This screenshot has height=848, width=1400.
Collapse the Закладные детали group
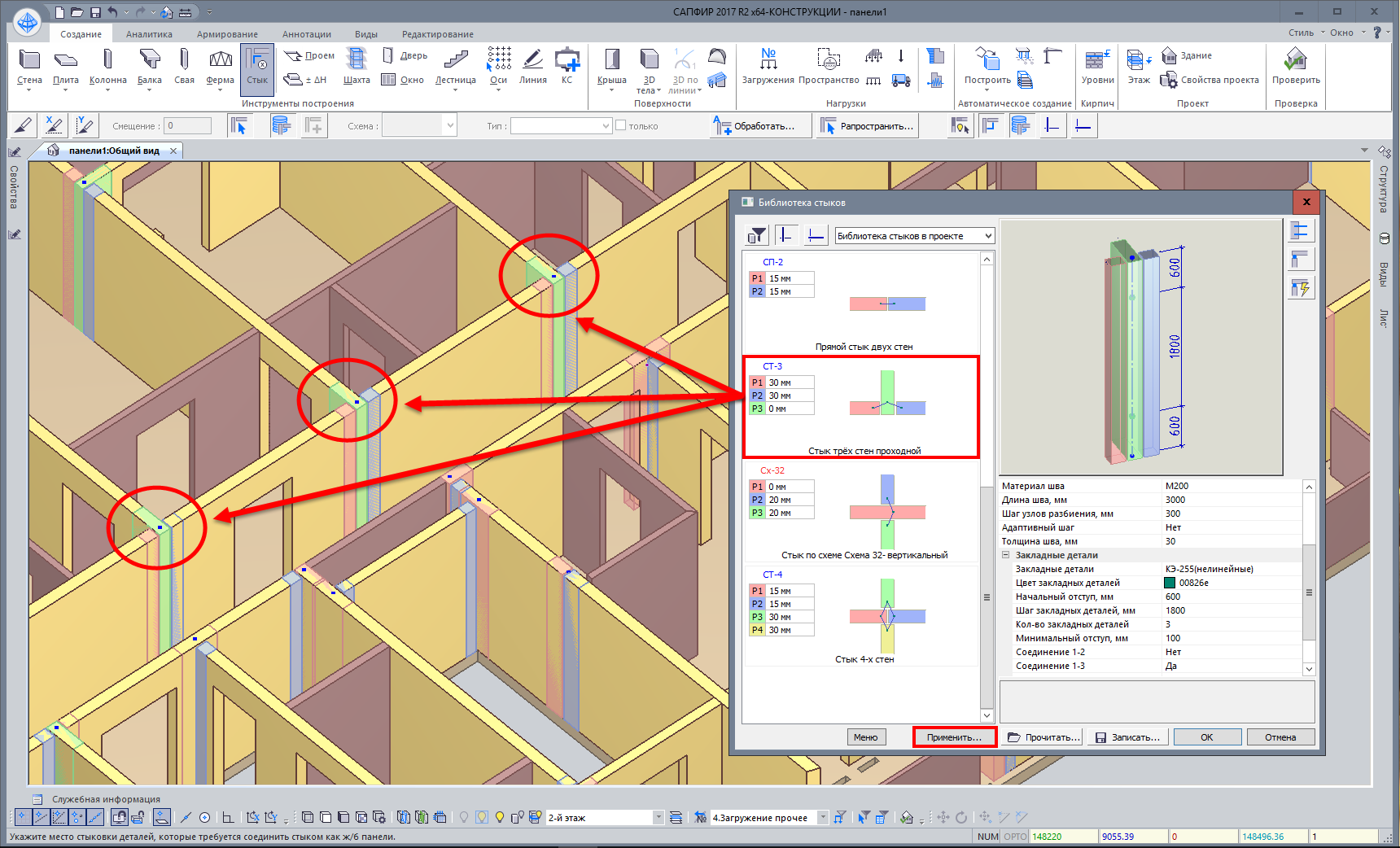coord(1006,555)
